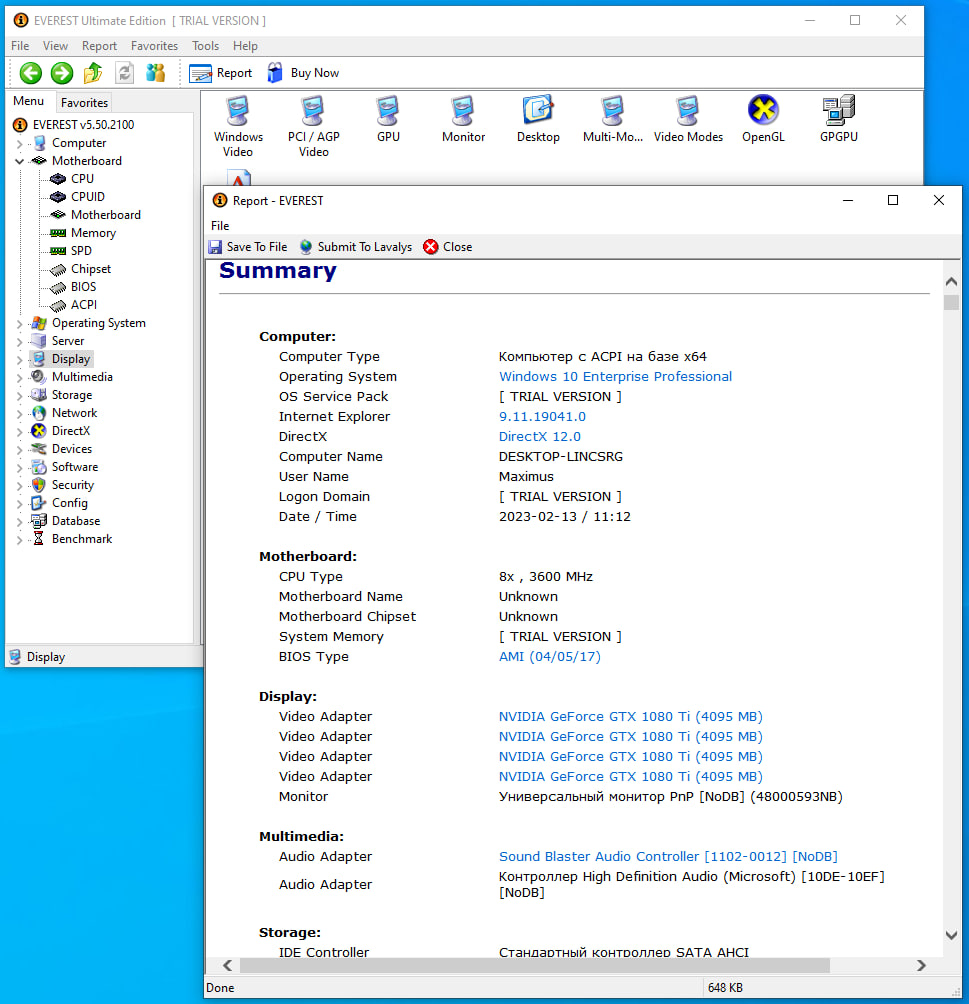Expand the Multimedia tree node
Screen dimensions: 969x1004
(x=19, y=377)
